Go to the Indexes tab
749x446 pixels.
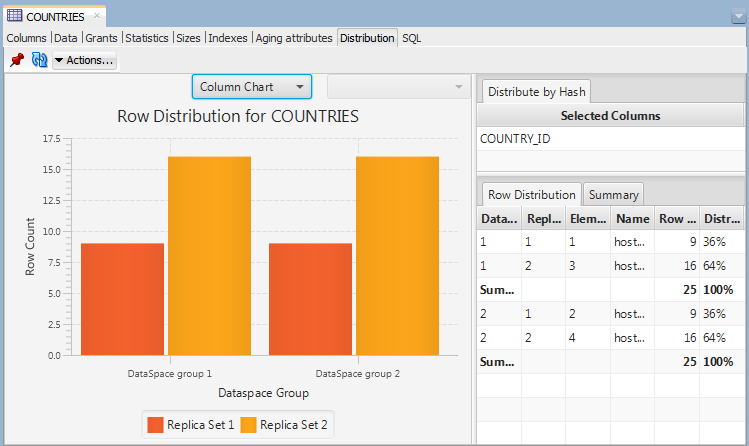point(227,38)
